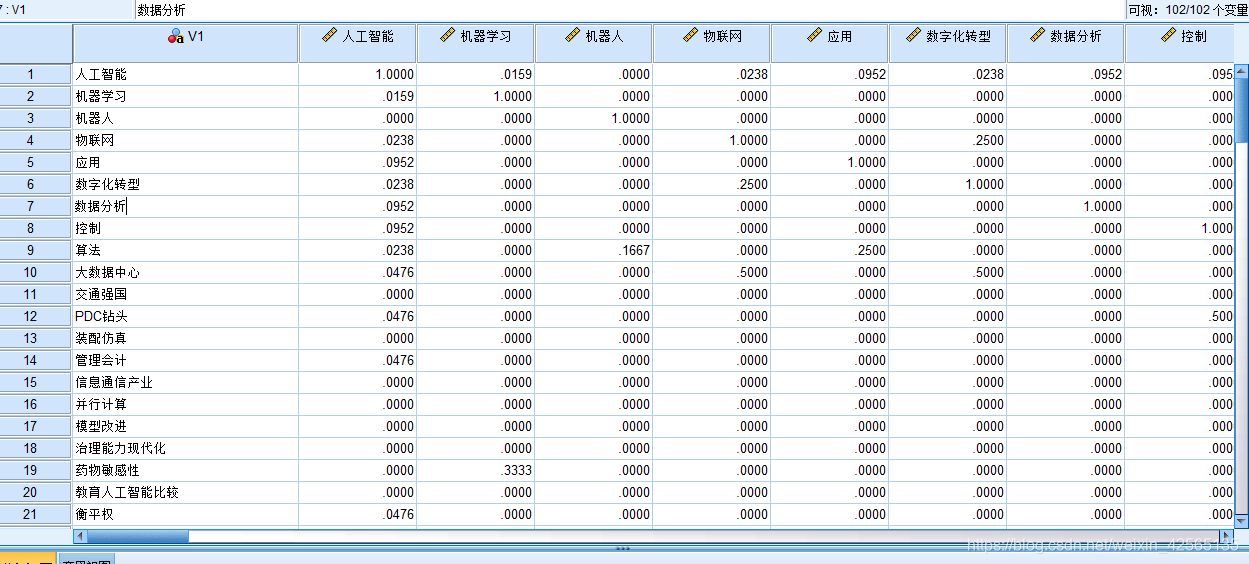Click the vertical scrollbar down arrow
Viewport: 1249px width, 564px height.
tap(1241, 520)
